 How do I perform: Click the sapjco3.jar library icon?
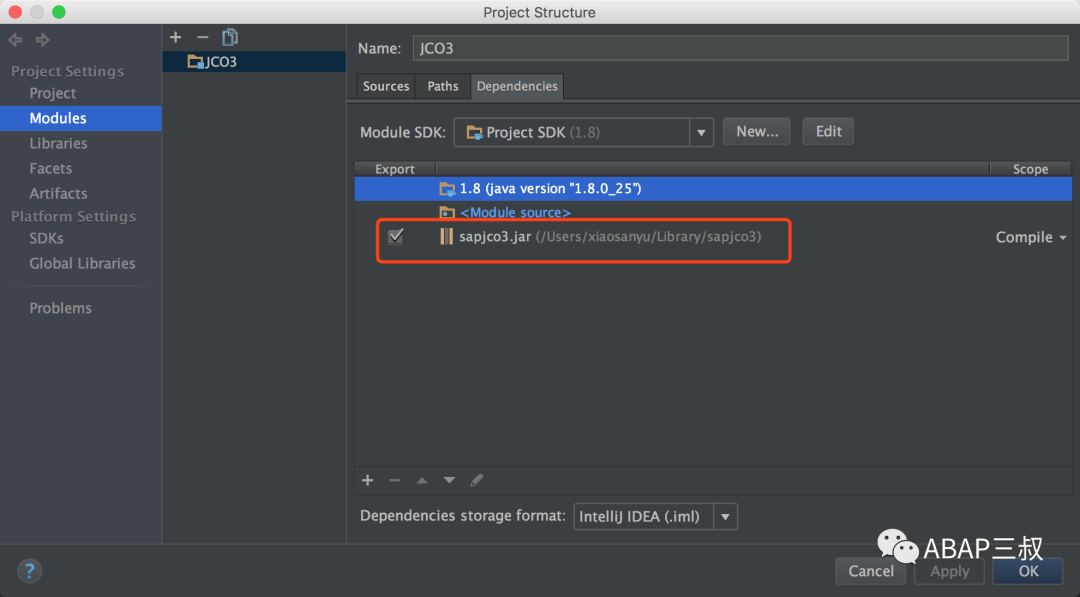[x=446, y=237]
